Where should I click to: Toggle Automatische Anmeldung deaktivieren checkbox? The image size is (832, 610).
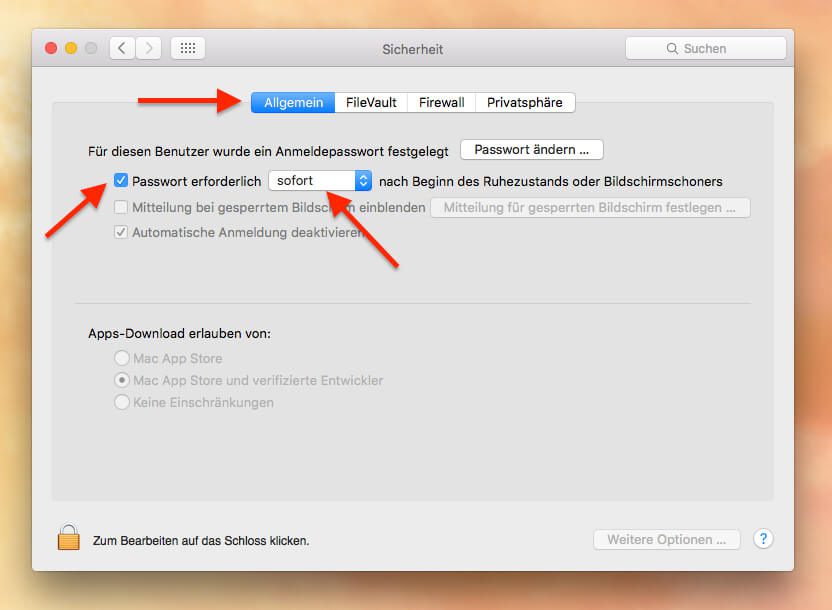click(x=121, y=232)
